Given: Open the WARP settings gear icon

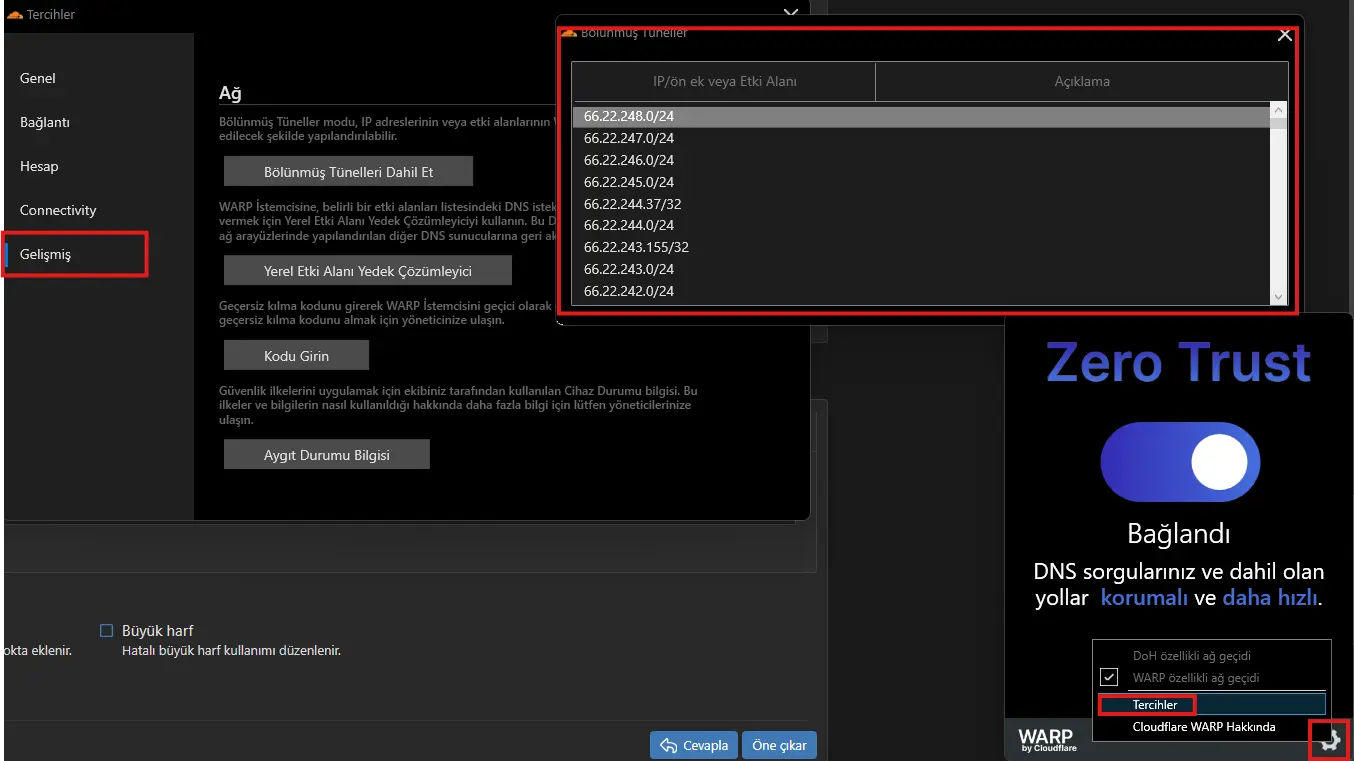Looking at the screenshot, I should [1329, 739].
